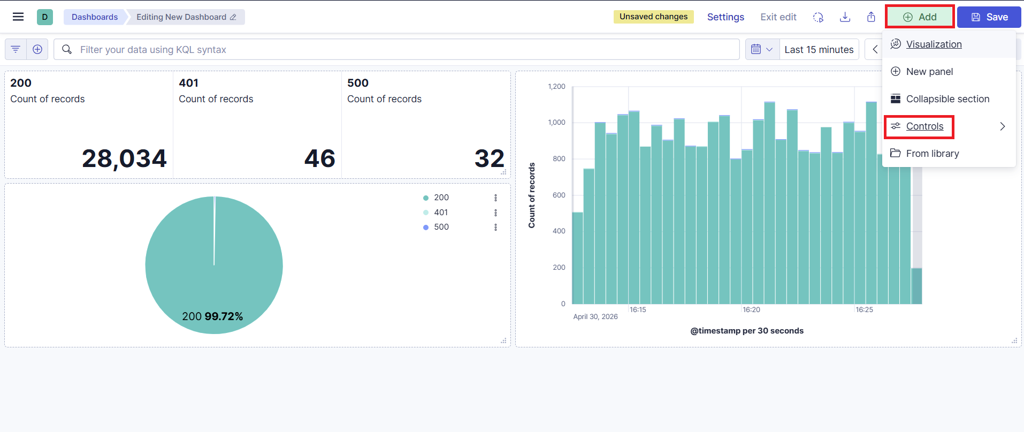
Task: Click the 'April 30, 2026' date label
Action: [595, 316]
